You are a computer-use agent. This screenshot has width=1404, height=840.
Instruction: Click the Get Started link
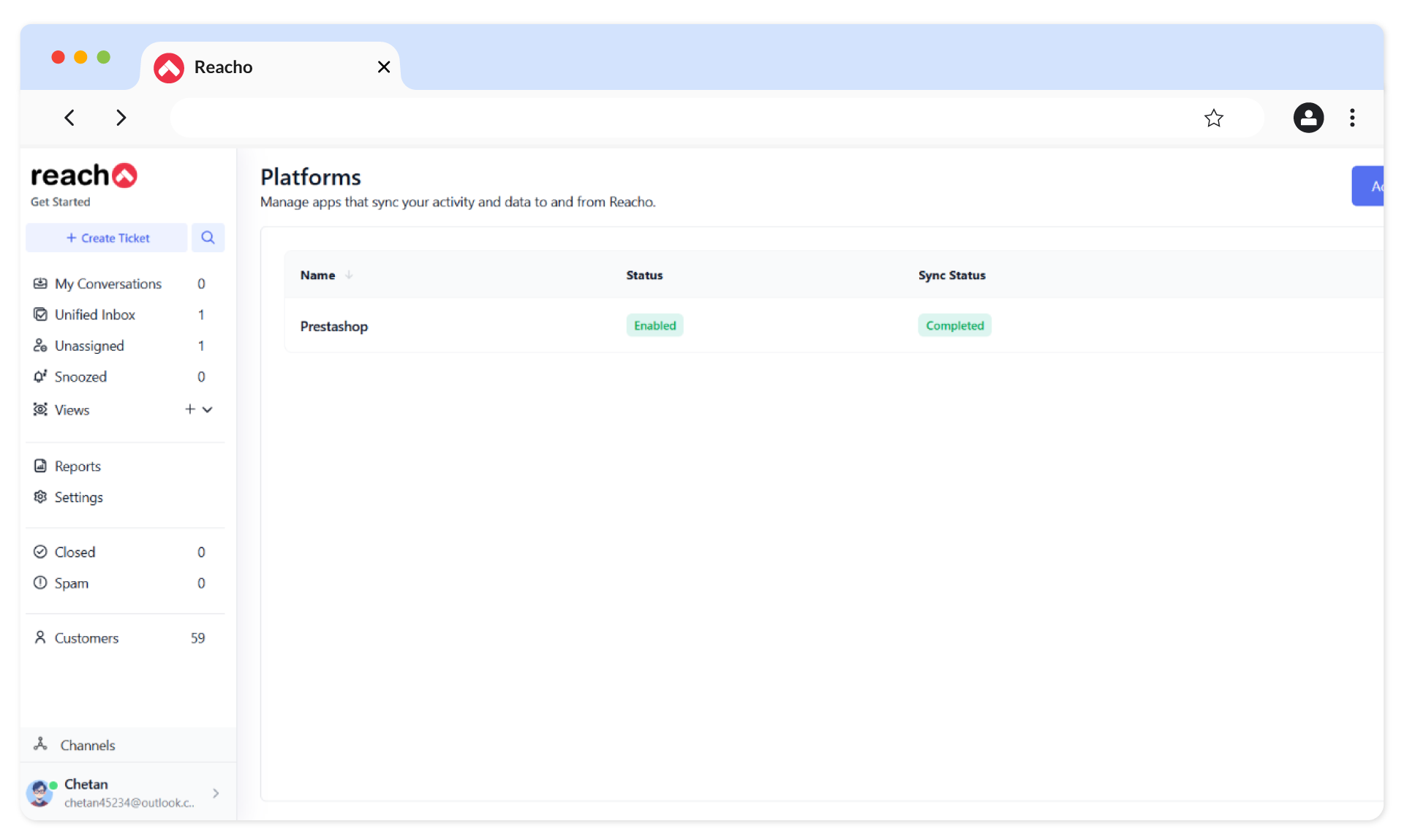pos(61,202)
